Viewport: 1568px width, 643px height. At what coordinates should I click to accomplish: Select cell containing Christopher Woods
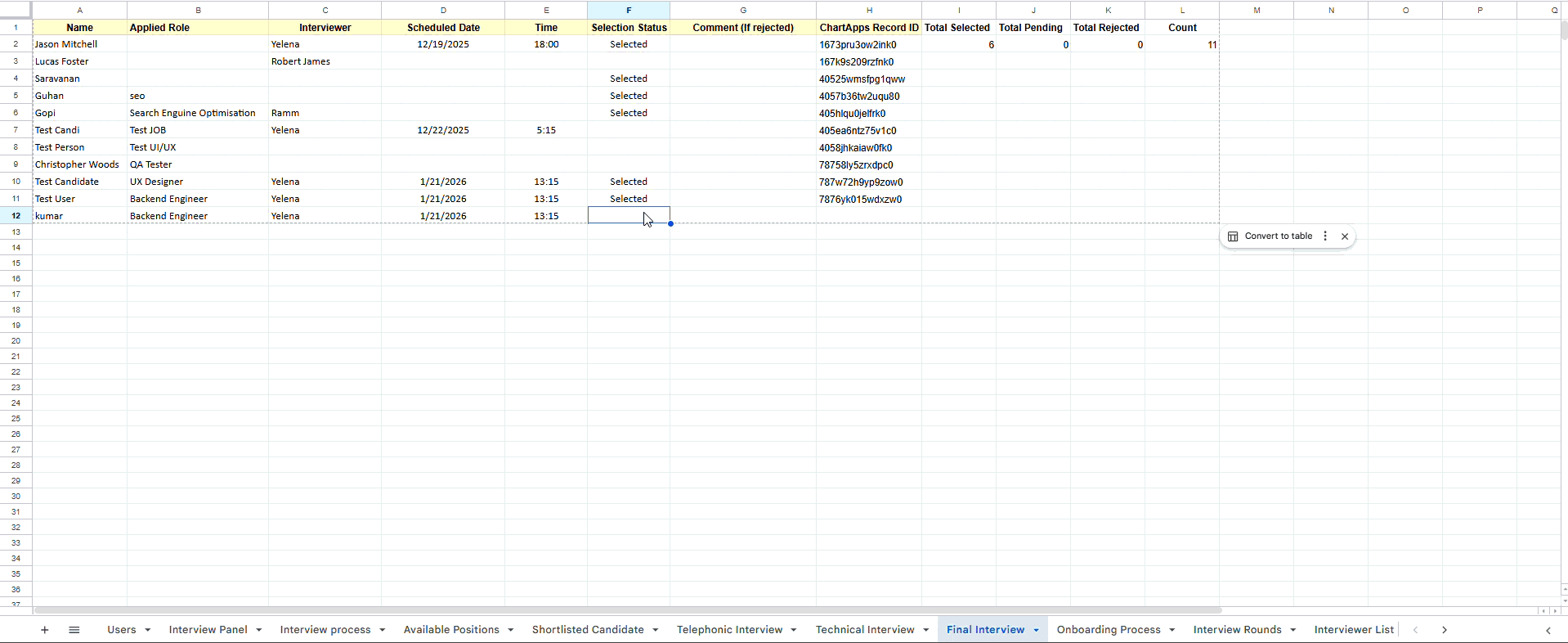[80, 164]
